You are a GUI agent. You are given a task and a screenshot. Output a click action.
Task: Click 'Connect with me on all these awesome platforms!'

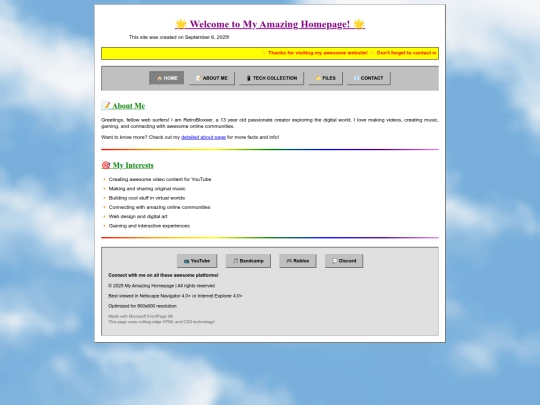coord(163,275)
